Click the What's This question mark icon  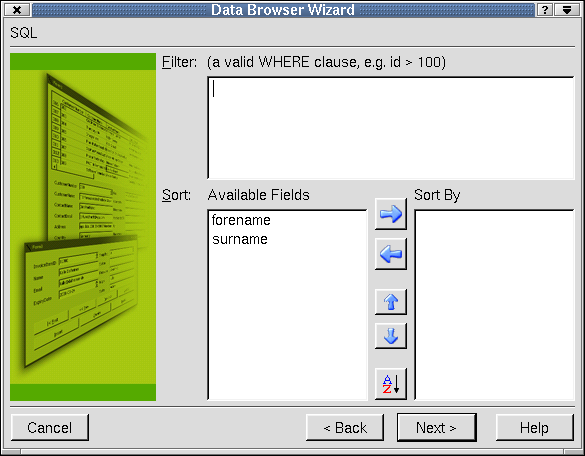pos(545,10)
